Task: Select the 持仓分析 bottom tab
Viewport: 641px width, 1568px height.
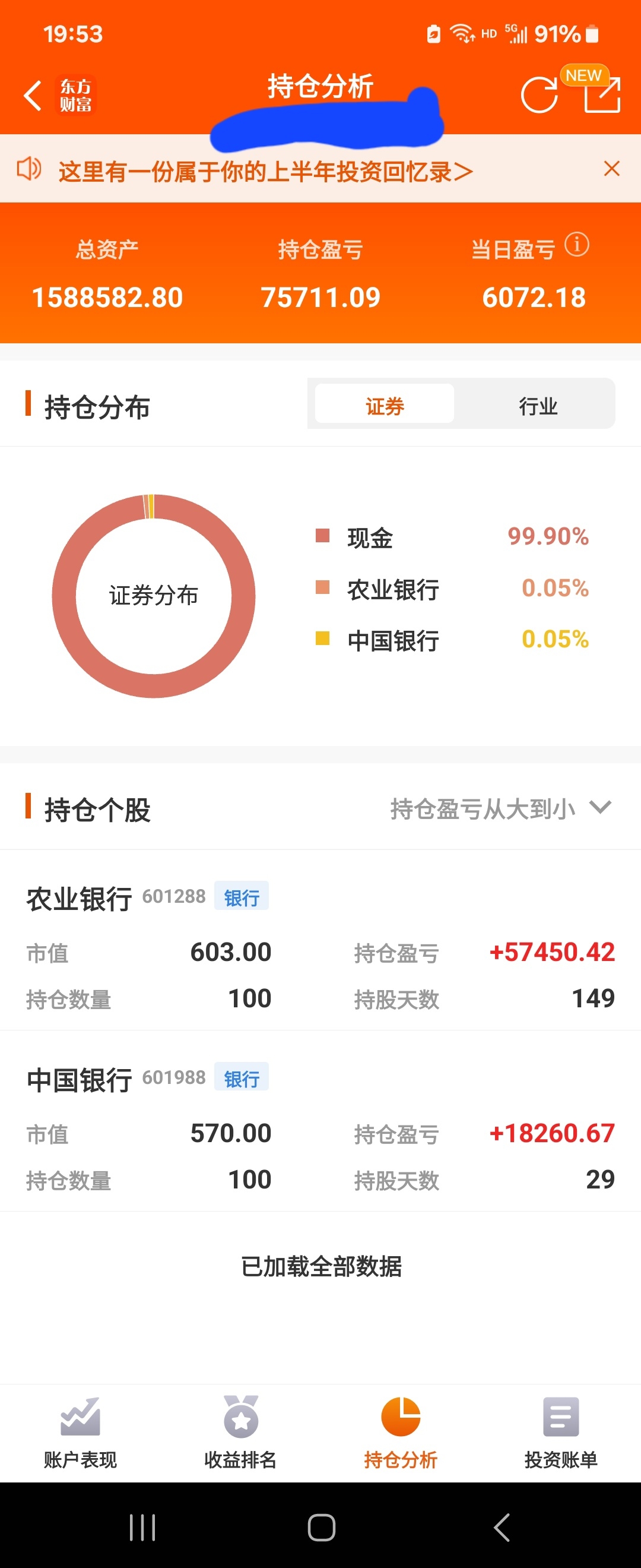Action: click(x=401, y=1432)
